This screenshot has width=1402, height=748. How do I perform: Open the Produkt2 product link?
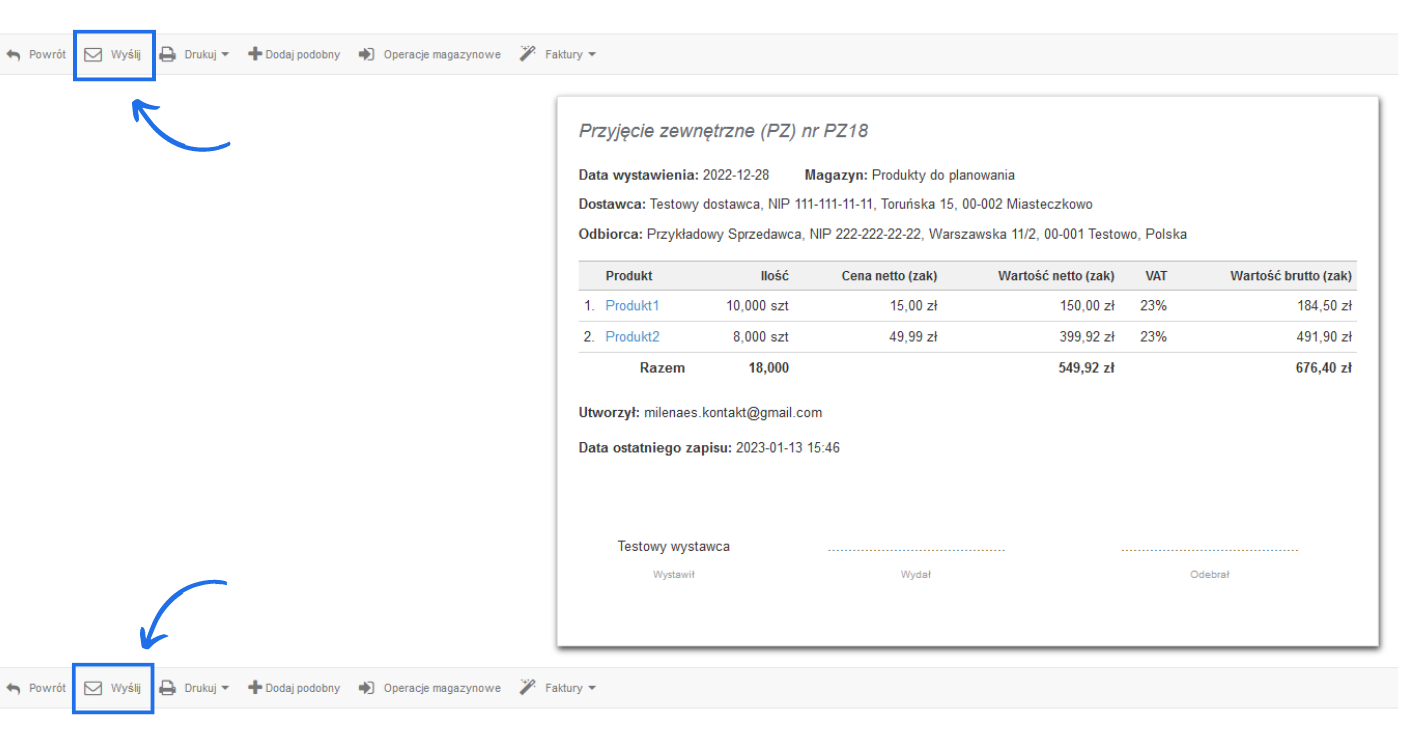pos(632,337)
